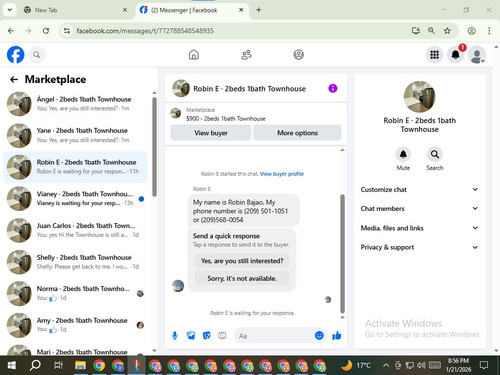Bookmark this page with the star icon
500x375 pixels.
(447, 31)
